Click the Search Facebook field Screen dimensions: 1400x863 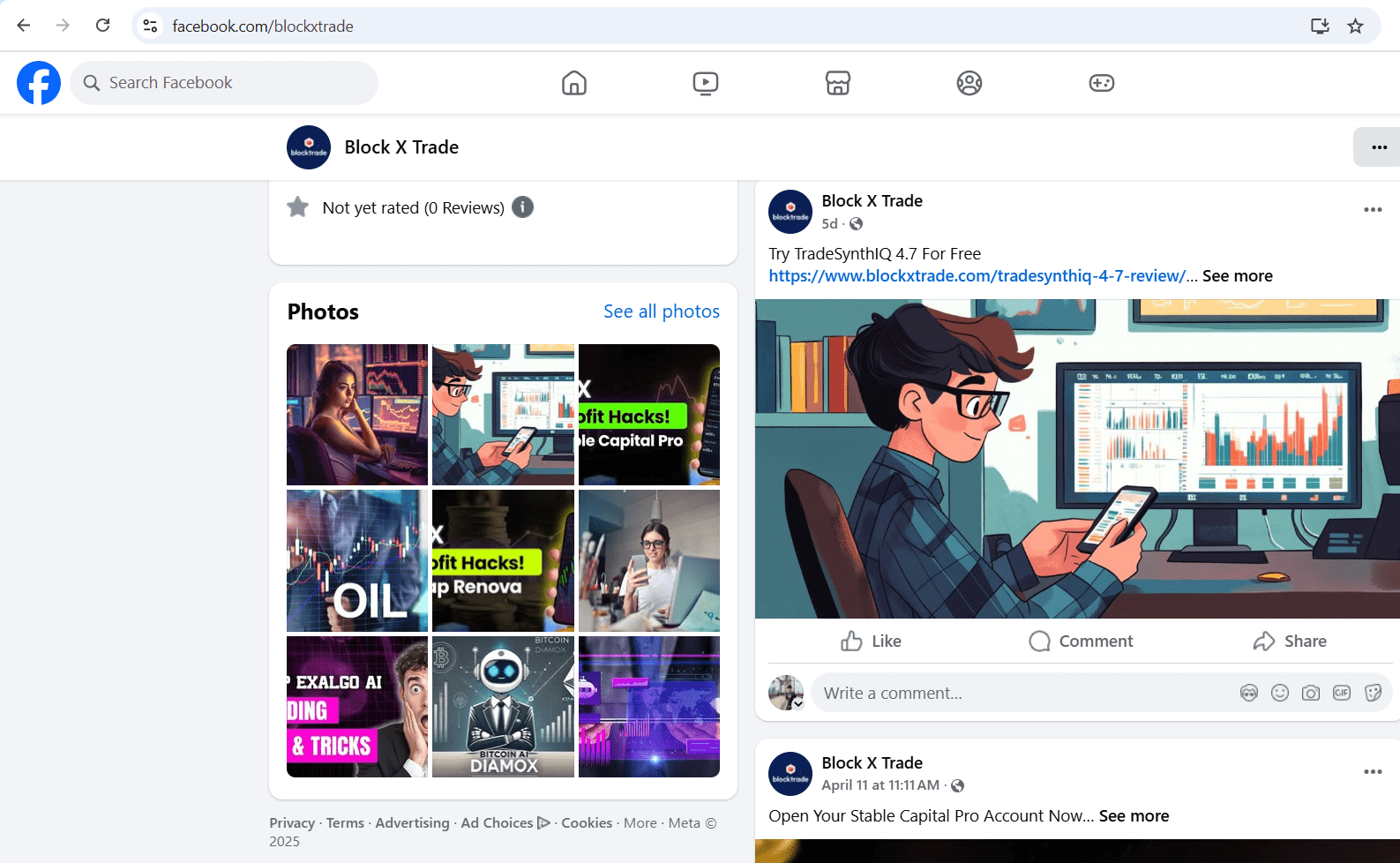pos(224,83)
